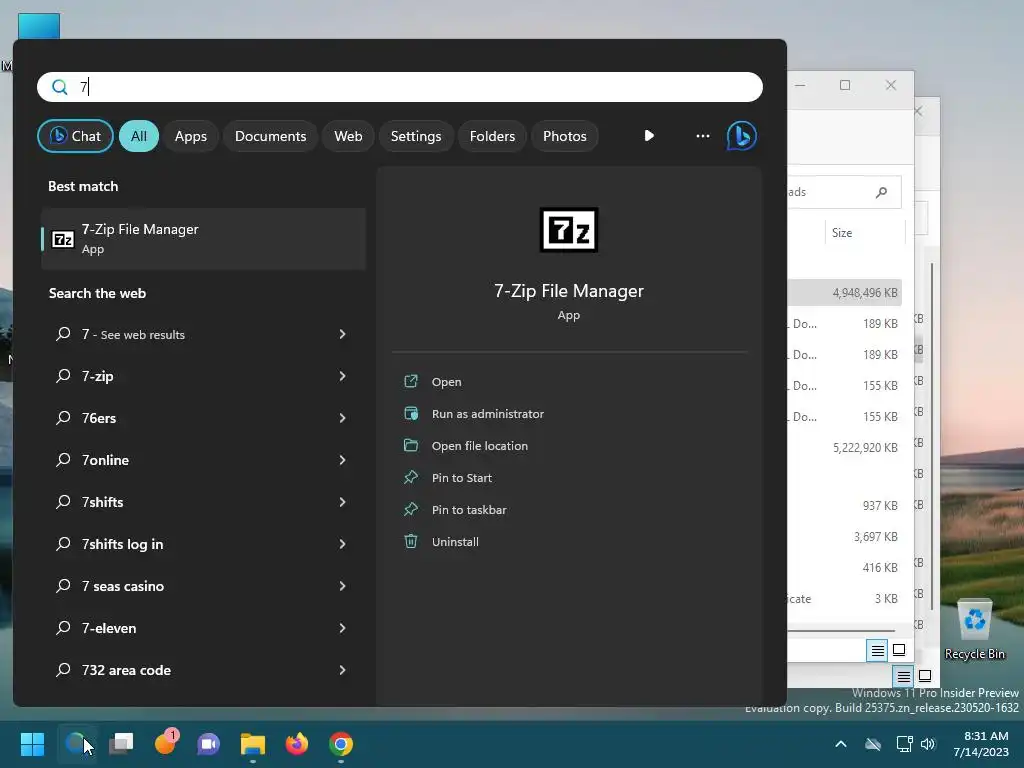1024x768 pixels.
Task: Select the Chat filter tab
Action: coord(75,136)
